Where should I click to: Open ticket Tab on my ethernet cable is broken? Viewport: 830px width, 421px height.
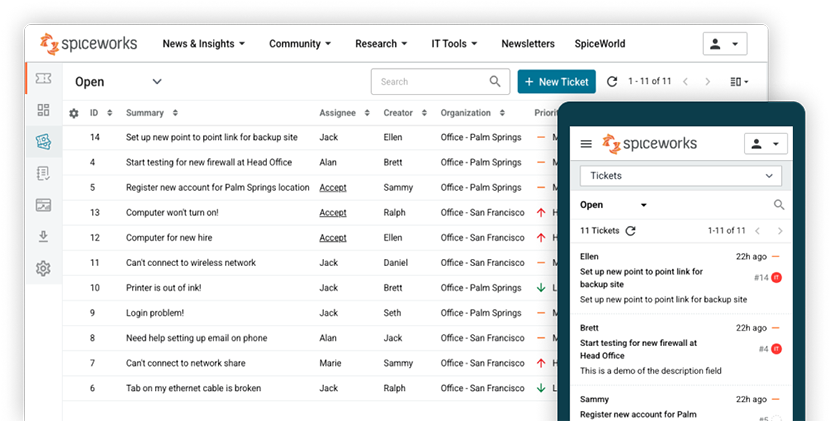tap(193, 388)
